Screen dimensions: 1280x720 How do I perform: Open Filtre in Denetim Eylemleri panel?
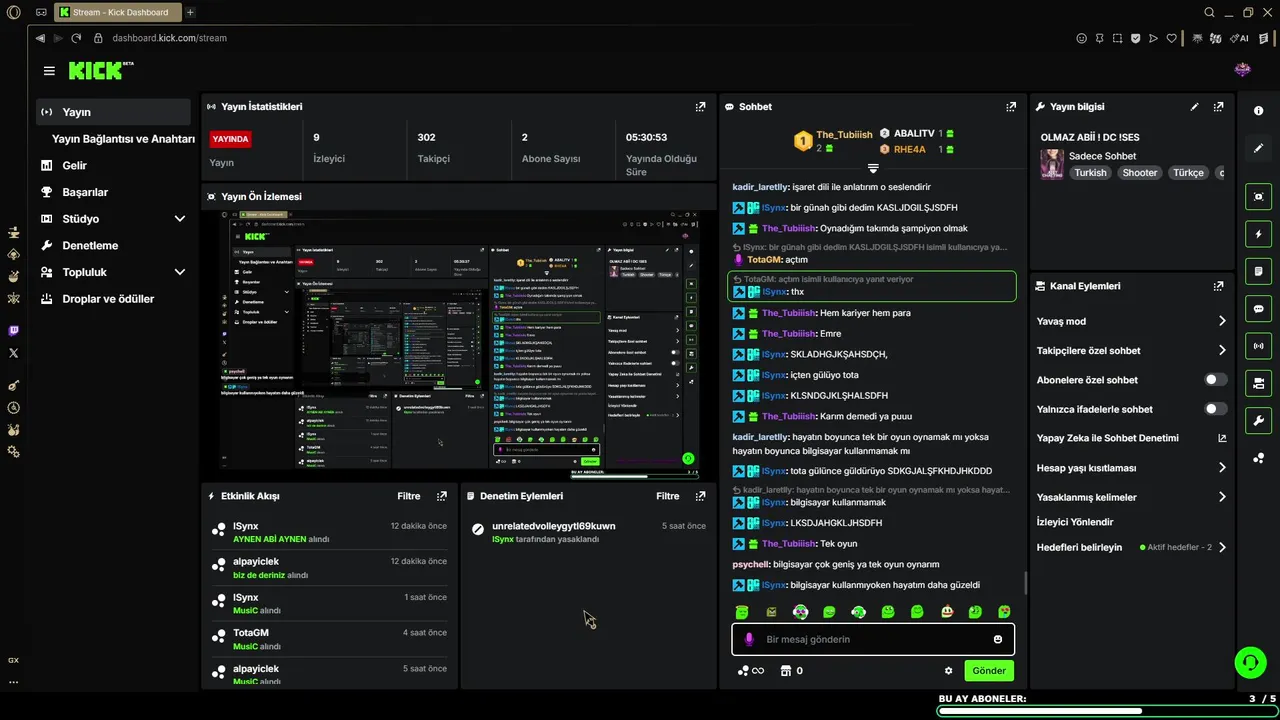click(x=667, y=496)
